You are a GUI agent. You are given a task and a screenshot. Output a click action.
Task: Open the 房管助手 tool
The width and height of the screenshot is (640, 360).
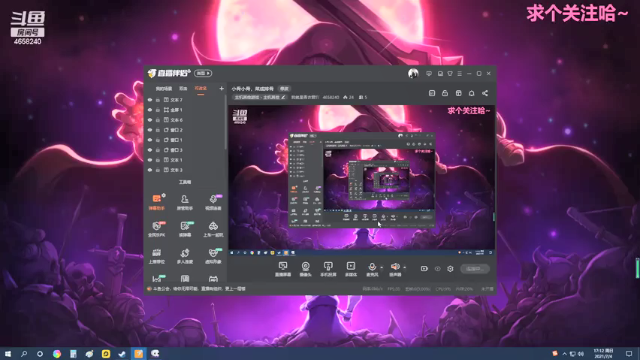tap(184, 202)
